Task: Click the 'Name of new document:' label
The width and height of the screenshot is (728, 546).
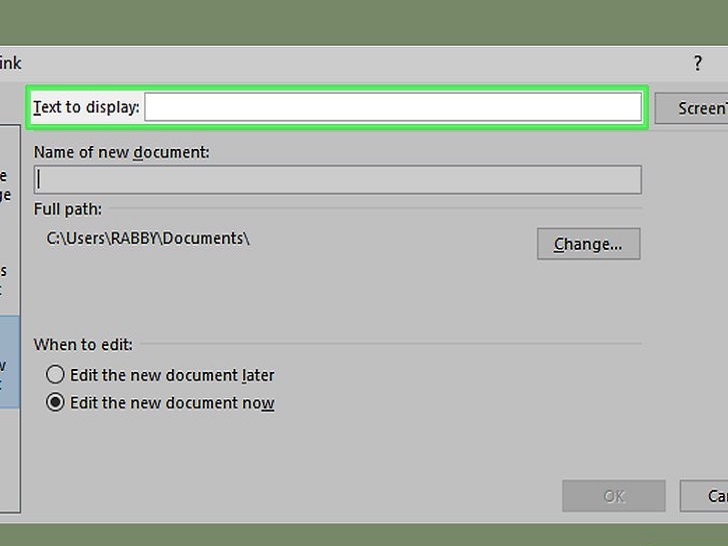Action: (x=121, y=152)
